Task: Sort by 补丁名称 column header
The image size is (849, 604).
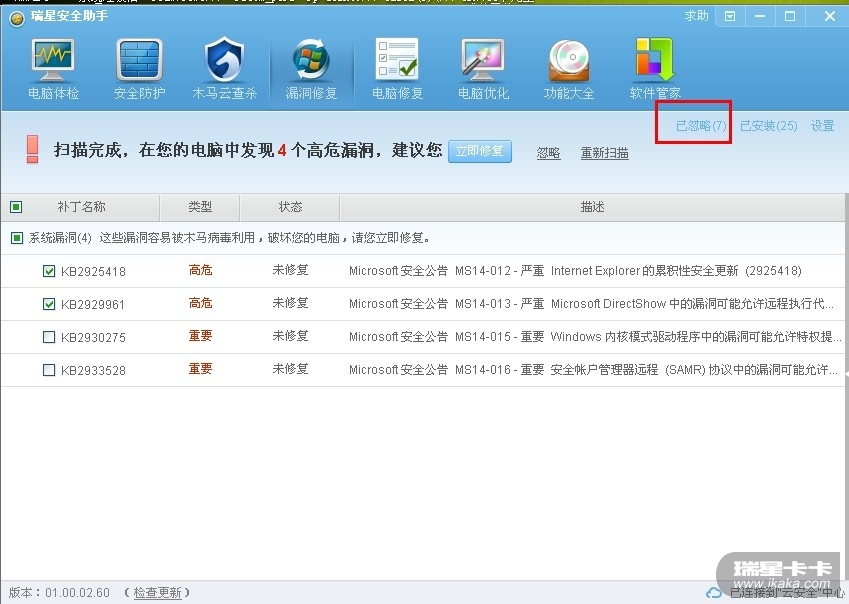Action: tap(81, 207)
